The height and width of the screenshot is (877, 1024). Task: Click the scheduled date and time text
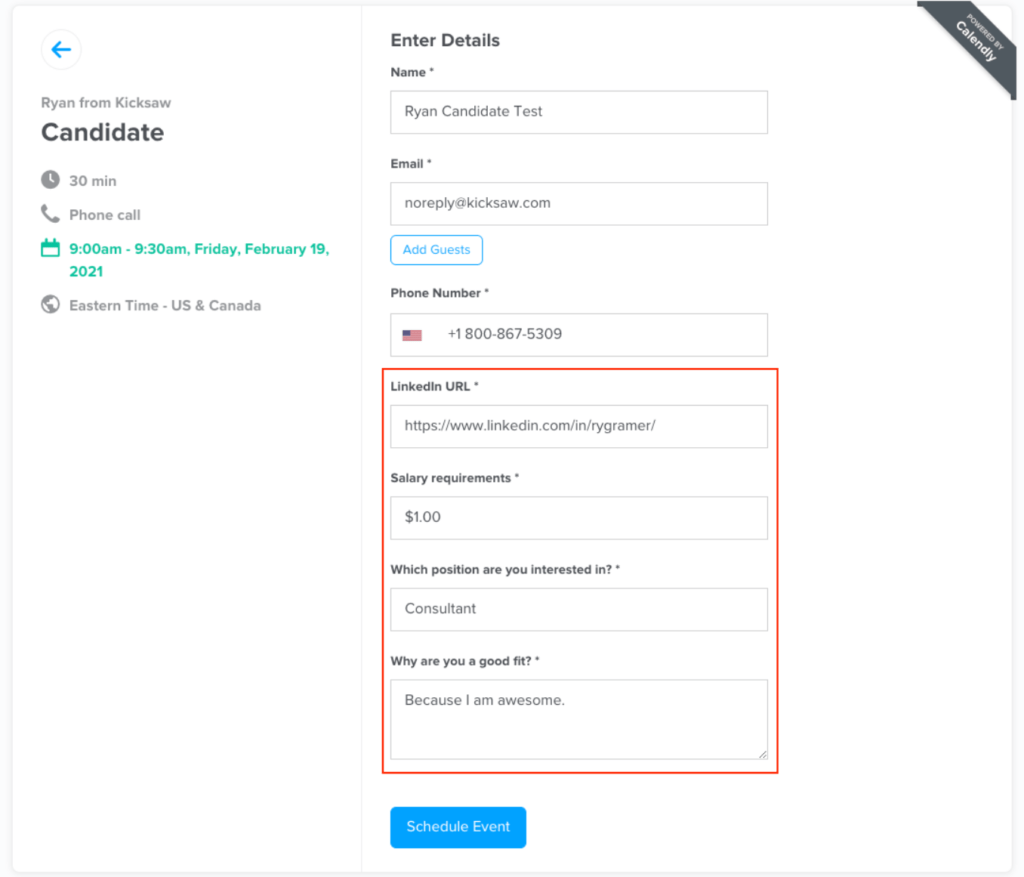point(199,260)
